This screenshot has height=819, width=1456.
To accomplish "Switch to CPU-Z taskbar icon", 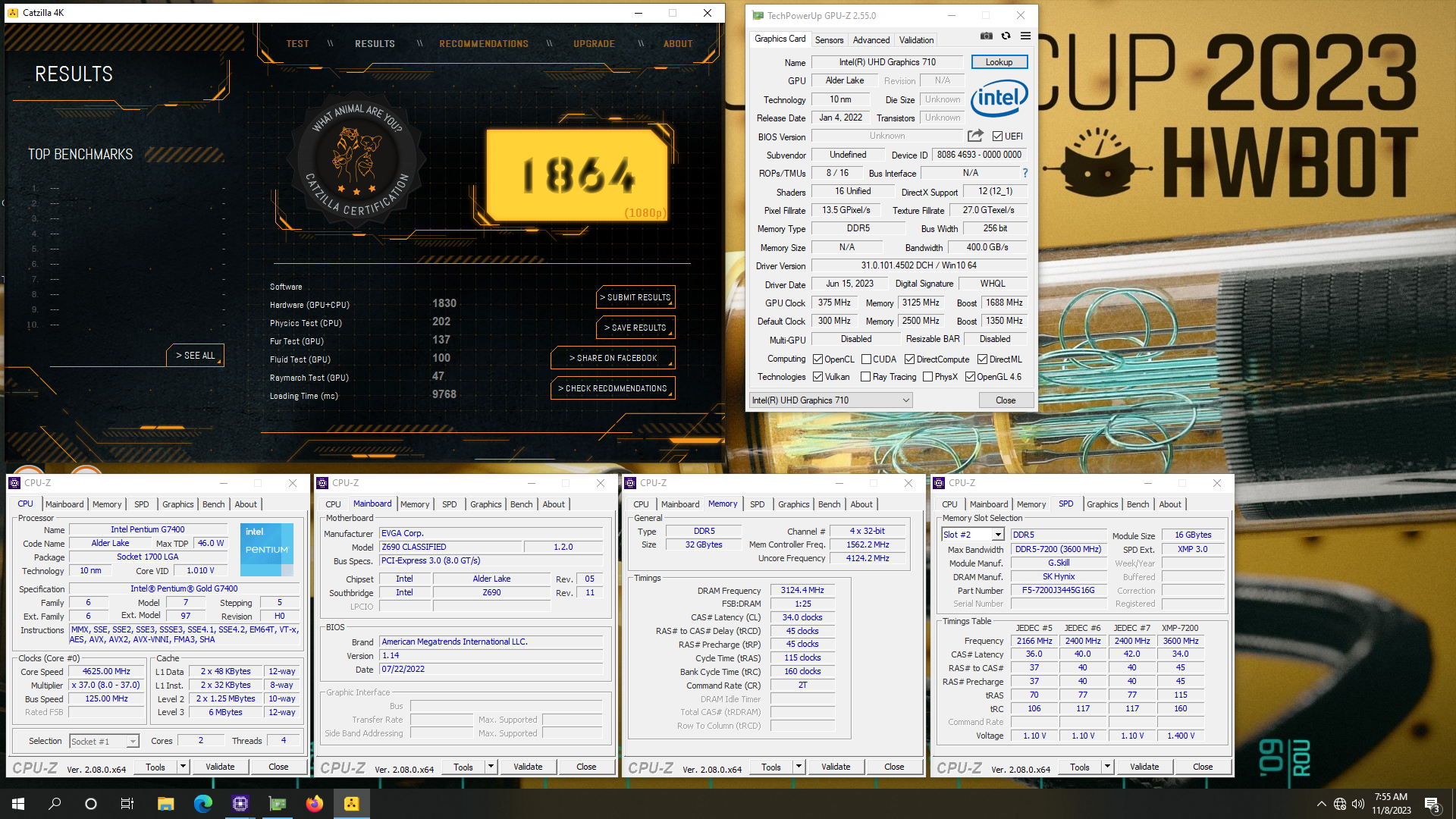I will (240, 804).
